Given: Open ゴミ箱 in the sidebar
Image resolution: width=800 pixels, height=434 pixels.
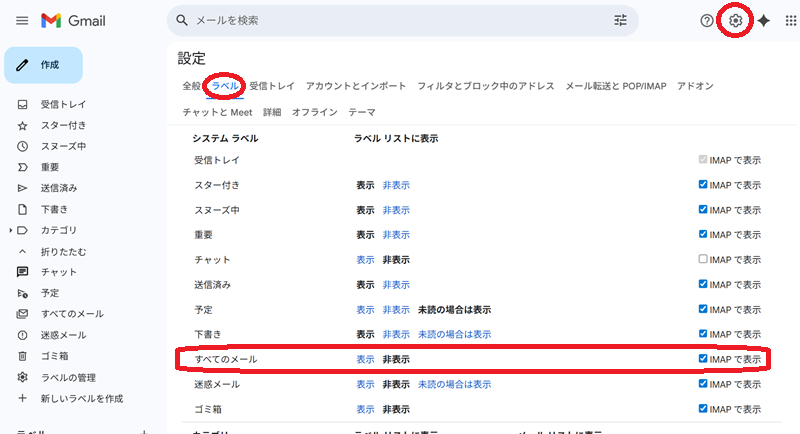Looking at the screenshot, I should click(x=54, y=356).
